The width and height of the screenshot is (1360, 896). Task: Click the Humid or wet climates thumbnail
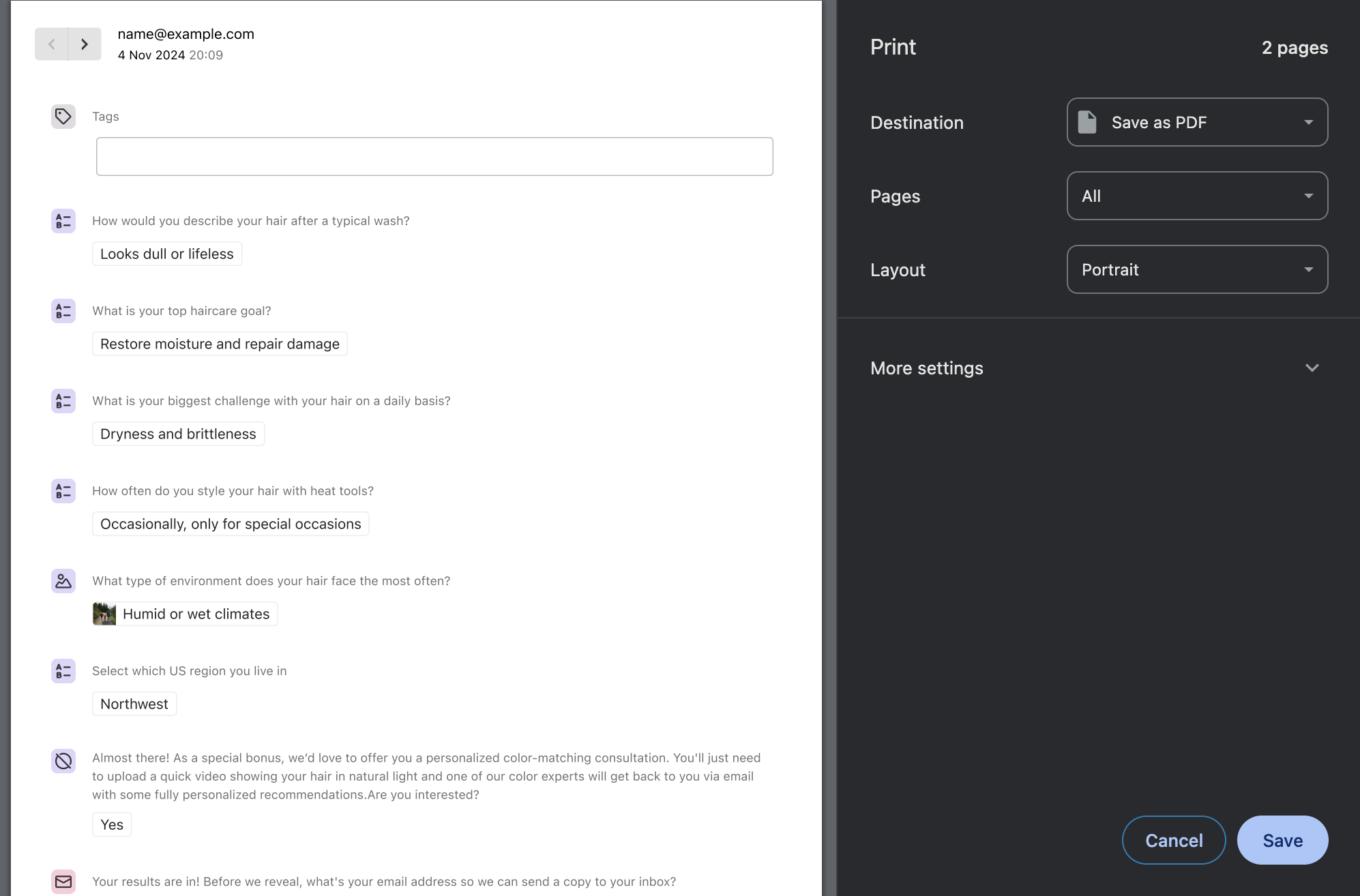tap(104, 614)
